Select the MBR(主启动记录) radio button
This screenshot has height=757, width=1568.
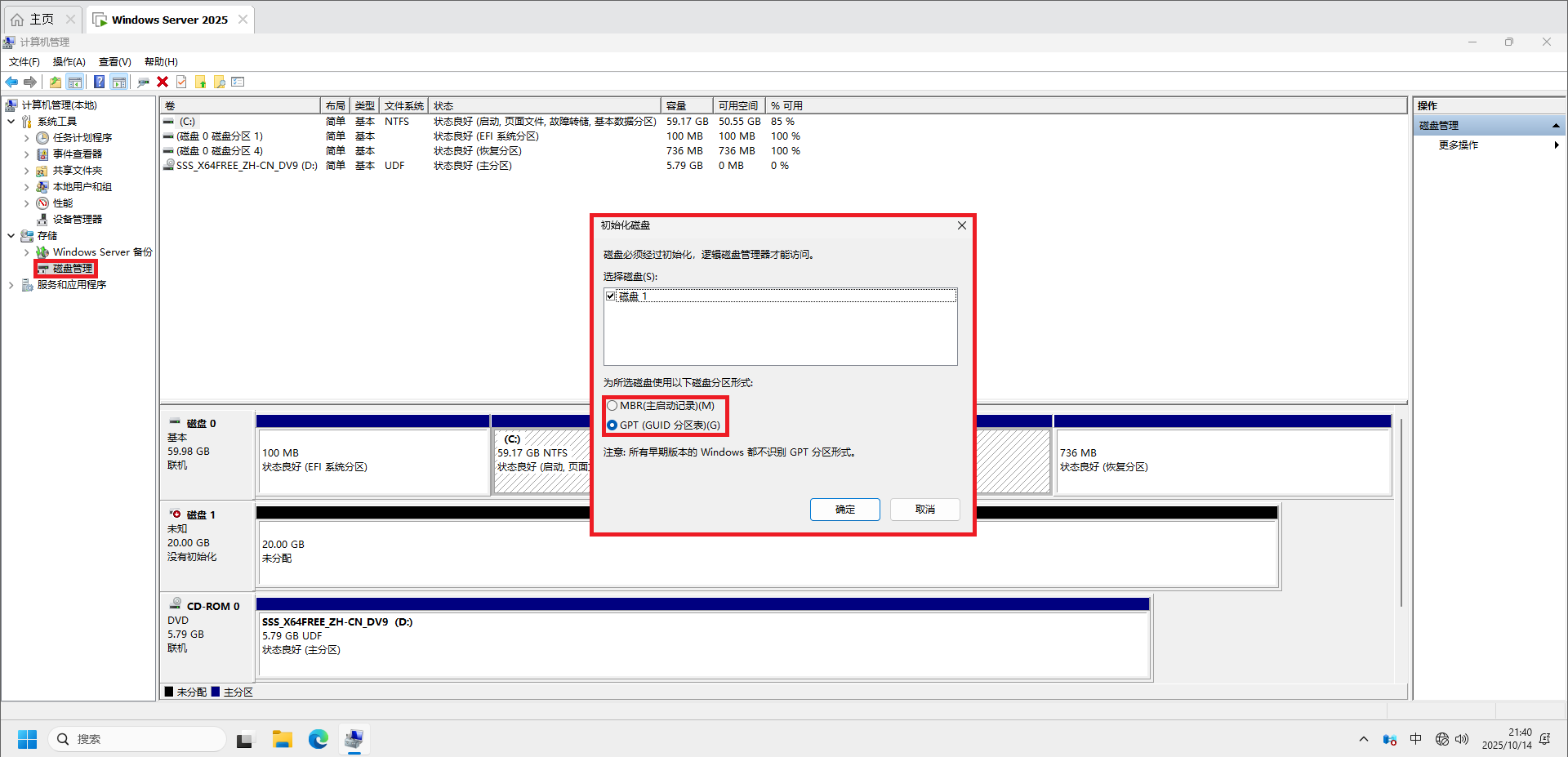point(612,406)
